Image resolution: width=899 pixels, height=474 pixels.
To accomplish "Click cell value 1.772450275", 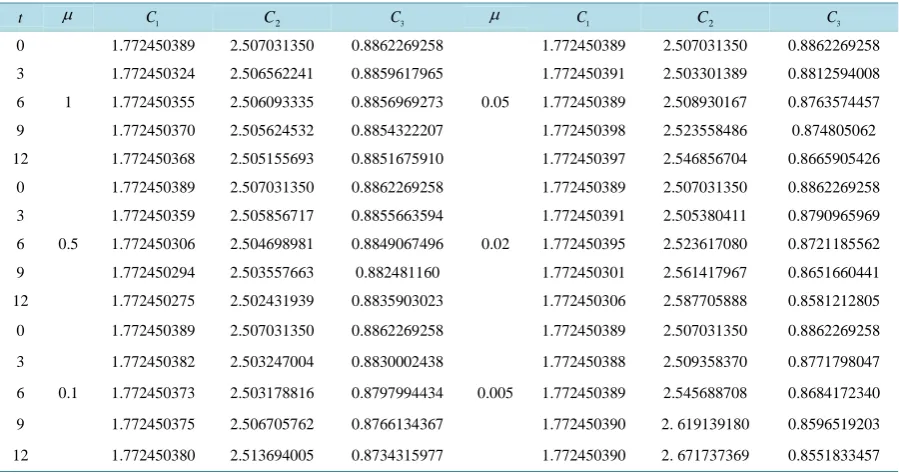I will [x=153, y=301].
